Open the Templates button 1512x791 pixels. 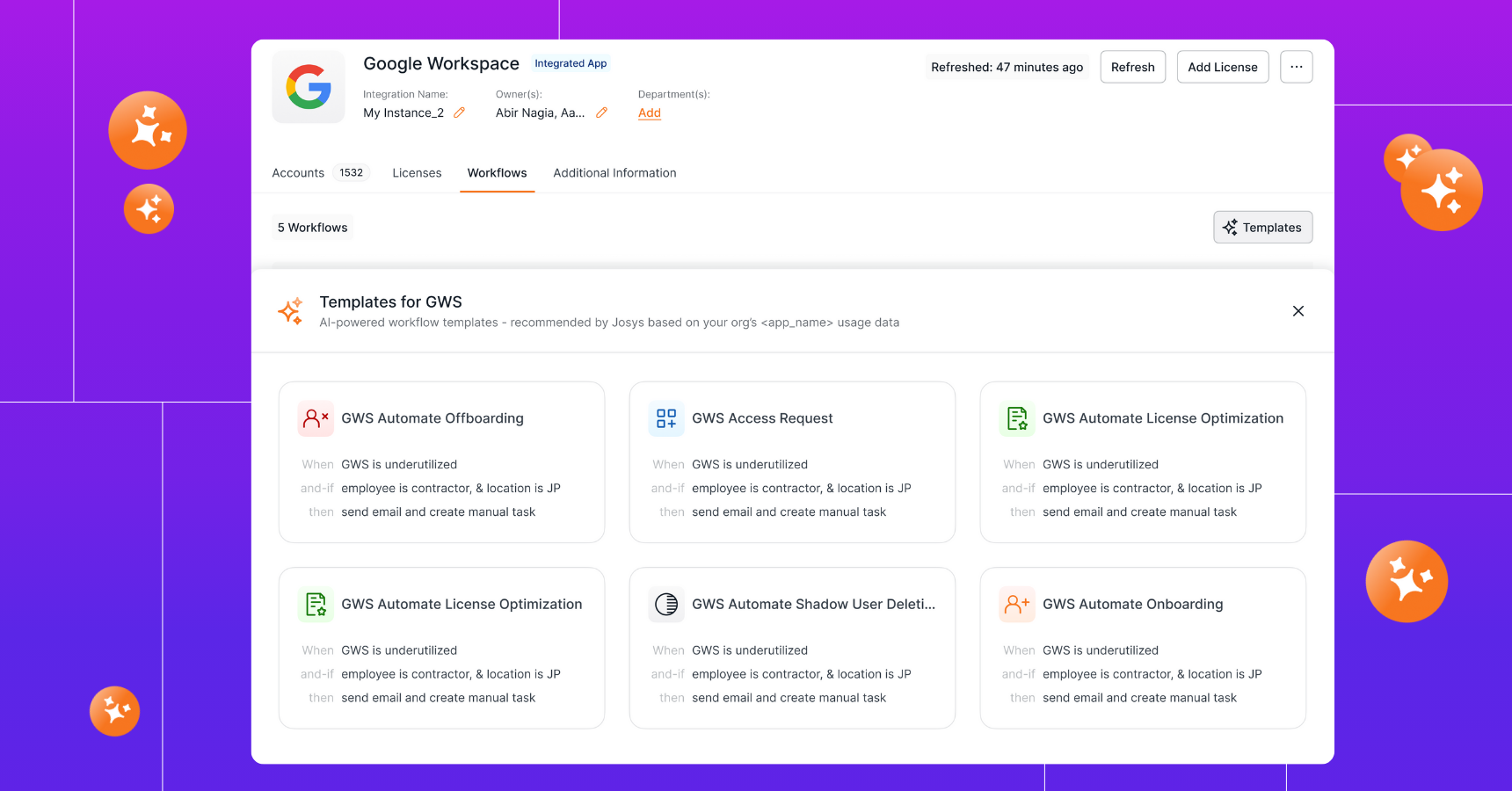[1262, 228]
